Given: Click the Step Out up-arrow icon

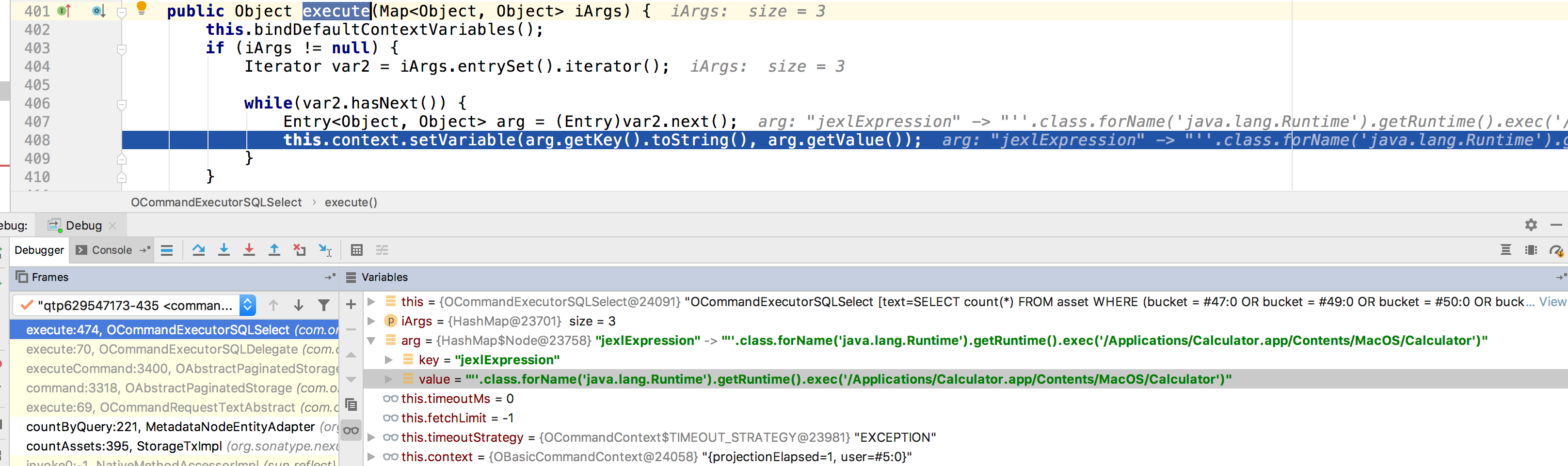Looking at the screenshot, I should (274, 250).
